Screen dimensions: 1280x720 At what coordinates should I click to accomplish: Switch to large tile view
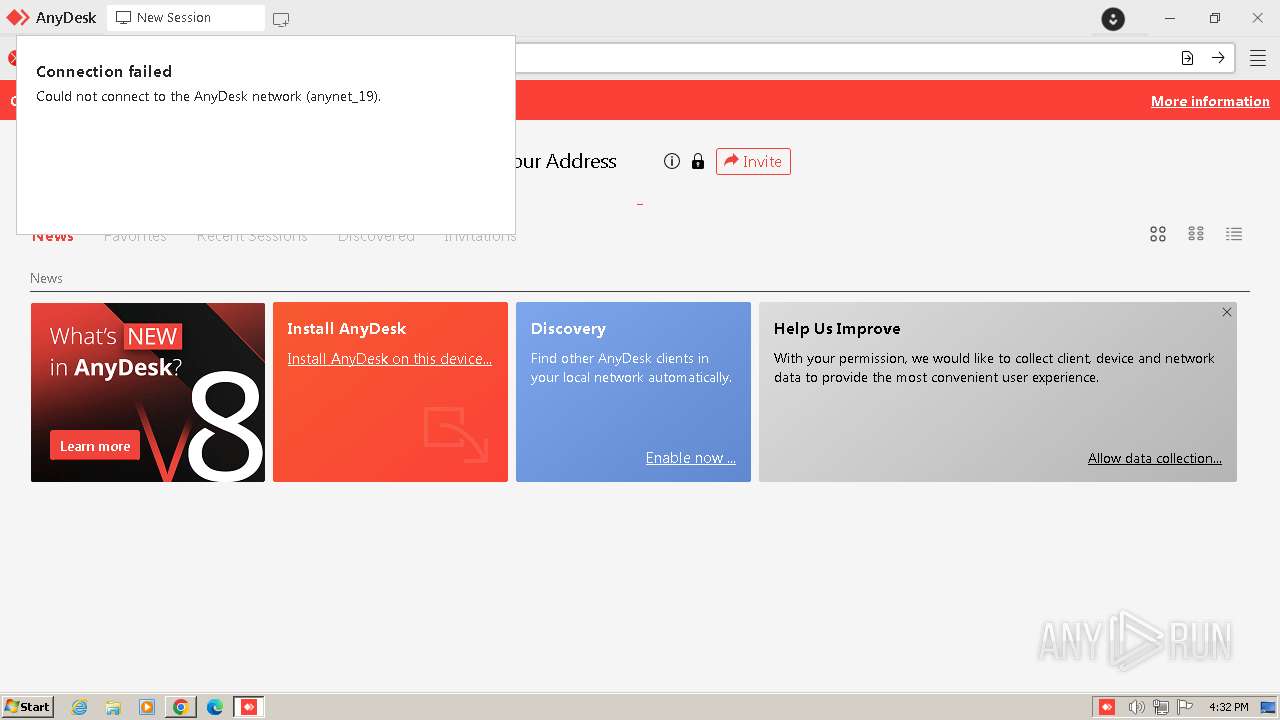coord(1158,234)
